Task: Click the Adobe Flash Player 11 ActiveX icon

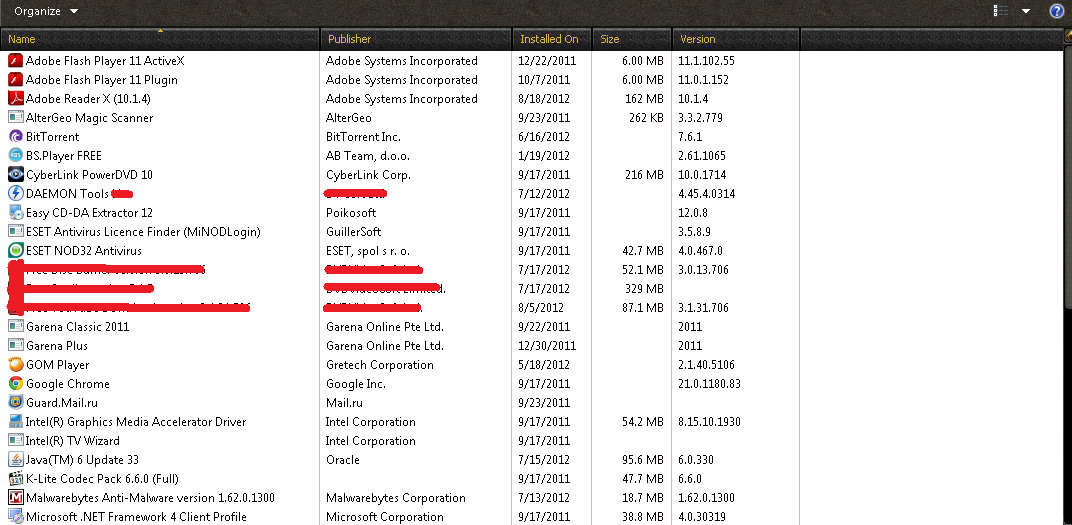Action: pyautogui.click(x=15, y=60)
